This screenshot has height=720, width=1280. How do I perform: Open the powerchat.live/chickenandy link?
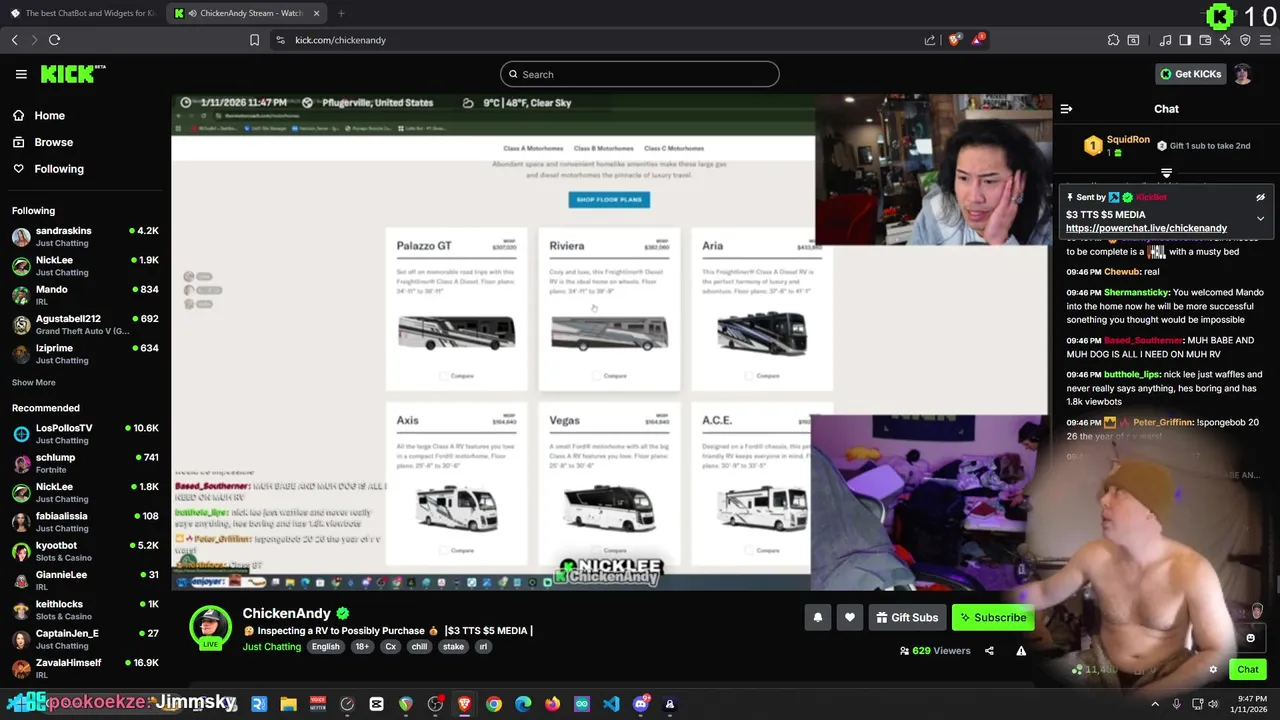(x=1146, y=228)
